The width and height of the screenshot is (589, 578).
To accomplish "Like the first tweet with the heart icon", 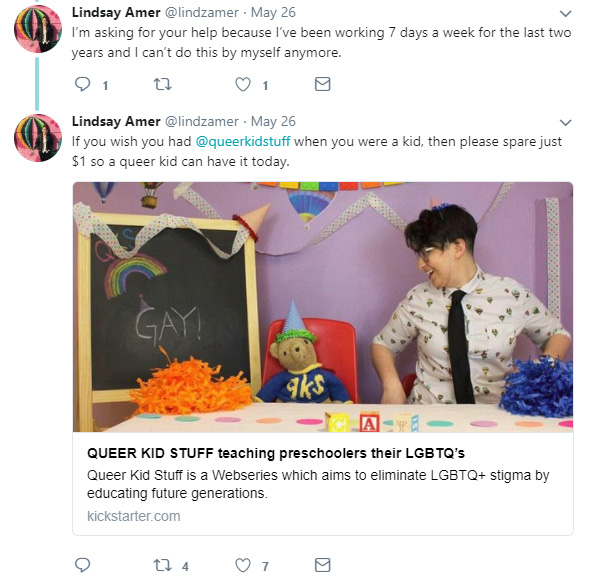I will [x=243, y=84].
